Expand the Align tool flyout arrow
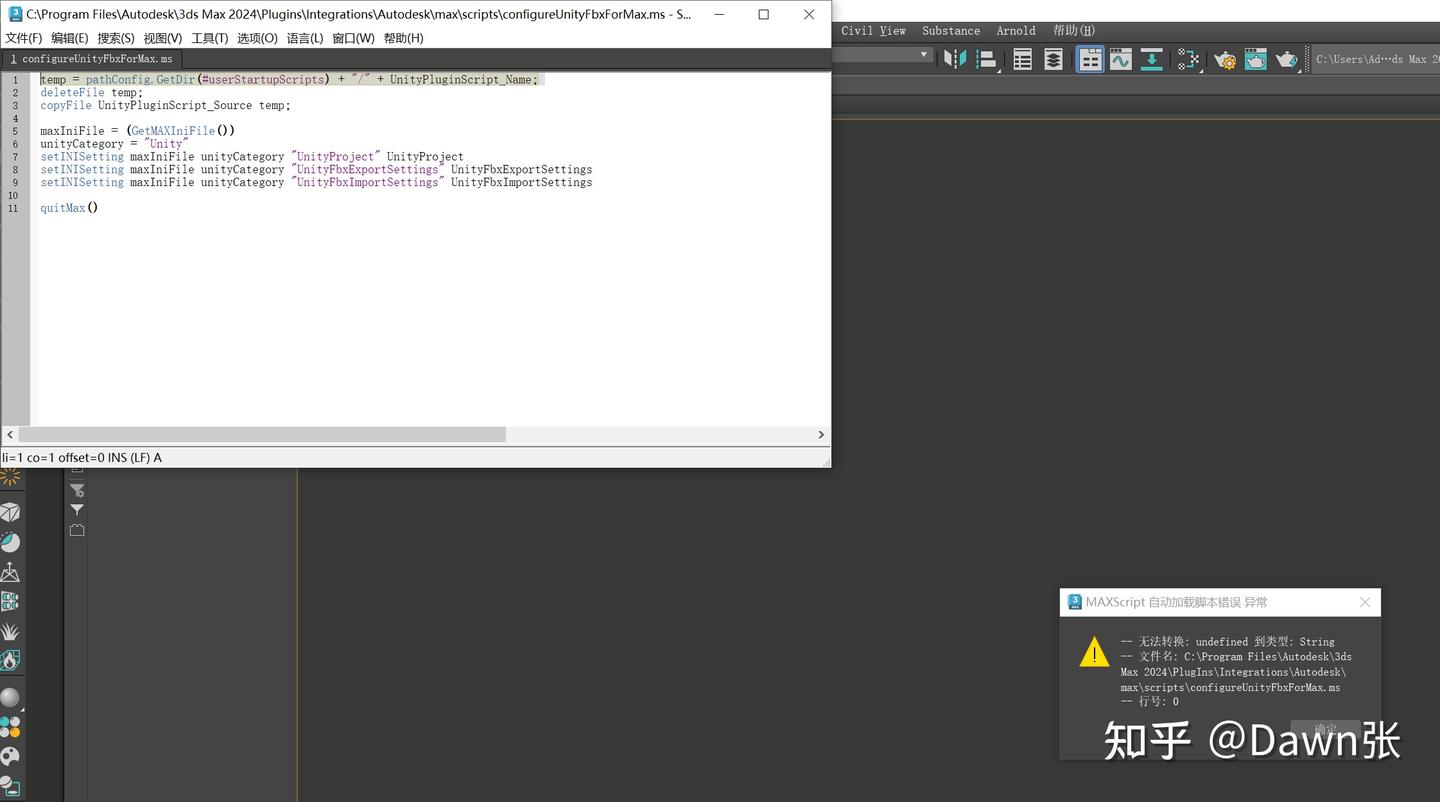The image size is (1440, 802). point(997,70)
